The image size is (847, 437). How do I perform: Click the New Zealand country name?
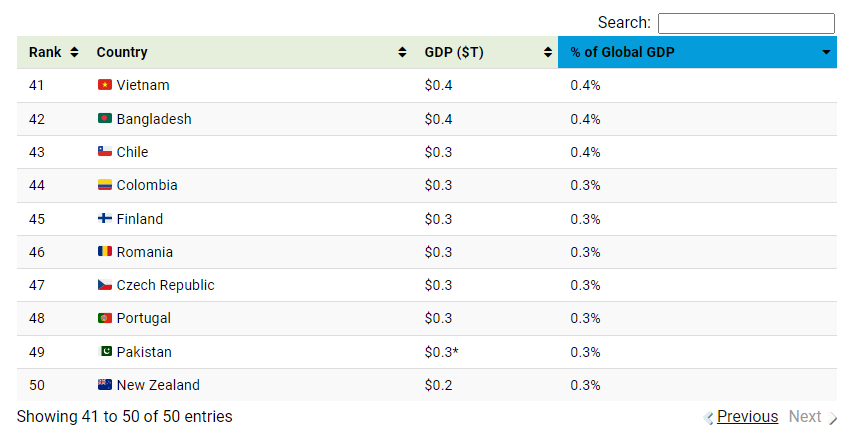[158, 385]
